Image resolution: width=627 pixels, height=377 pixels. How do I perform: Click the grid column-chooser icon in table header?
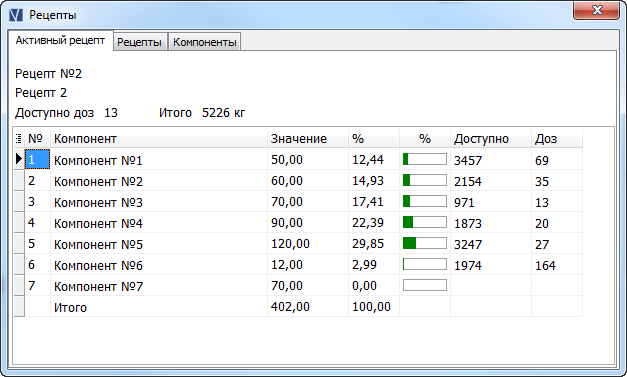coord(18,139)
